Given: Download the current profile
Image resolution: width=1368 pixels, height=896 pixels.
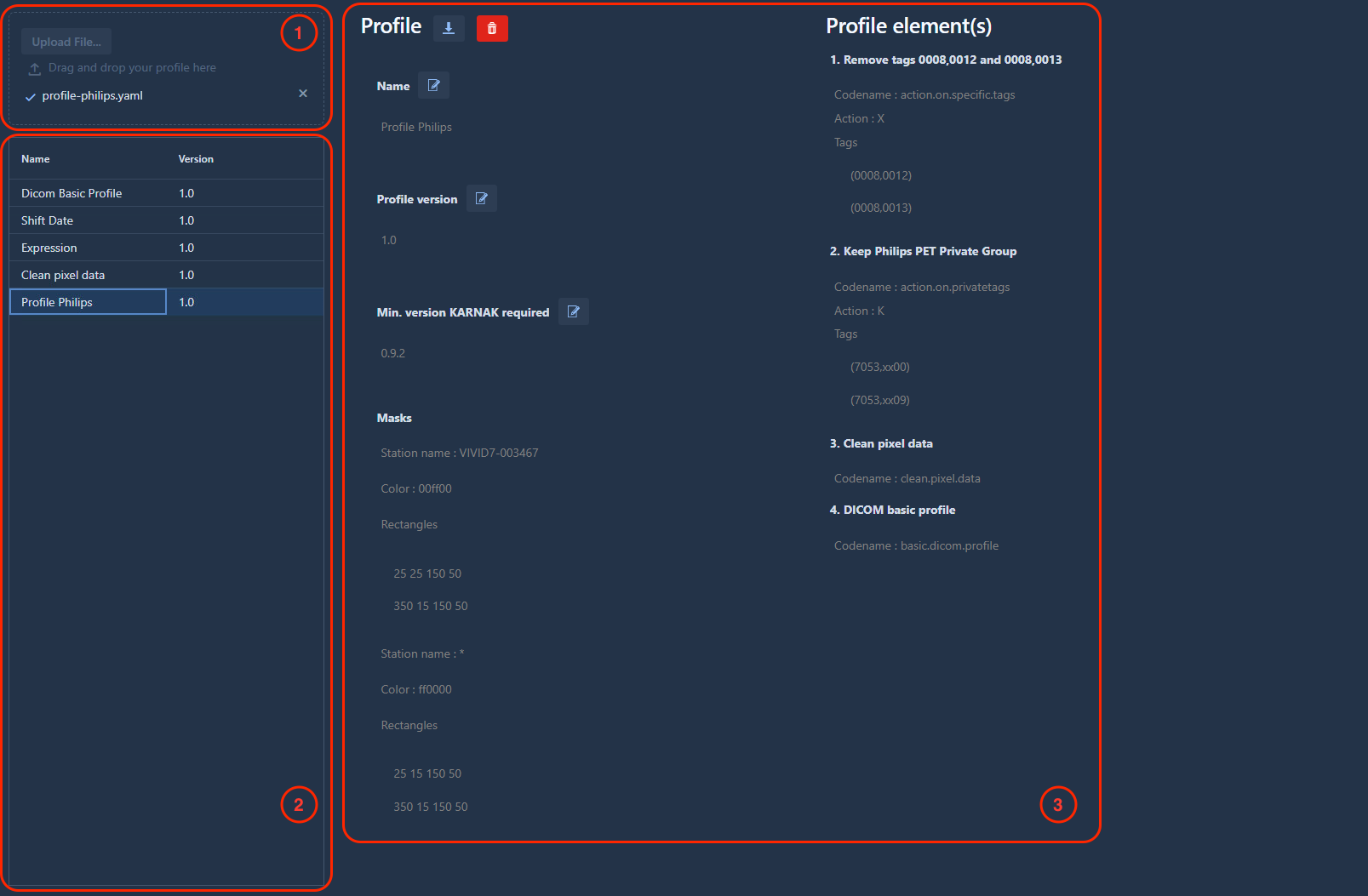Looking at the screenshot, I should [449, 28].
